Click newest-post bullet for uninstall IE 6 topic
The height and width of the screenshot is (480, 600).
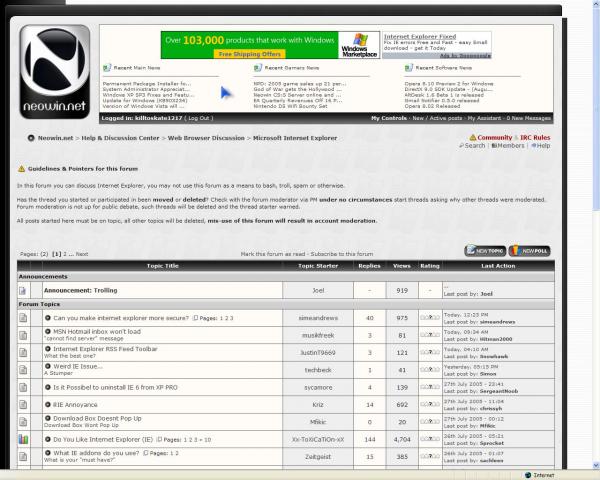pos(48,387)
